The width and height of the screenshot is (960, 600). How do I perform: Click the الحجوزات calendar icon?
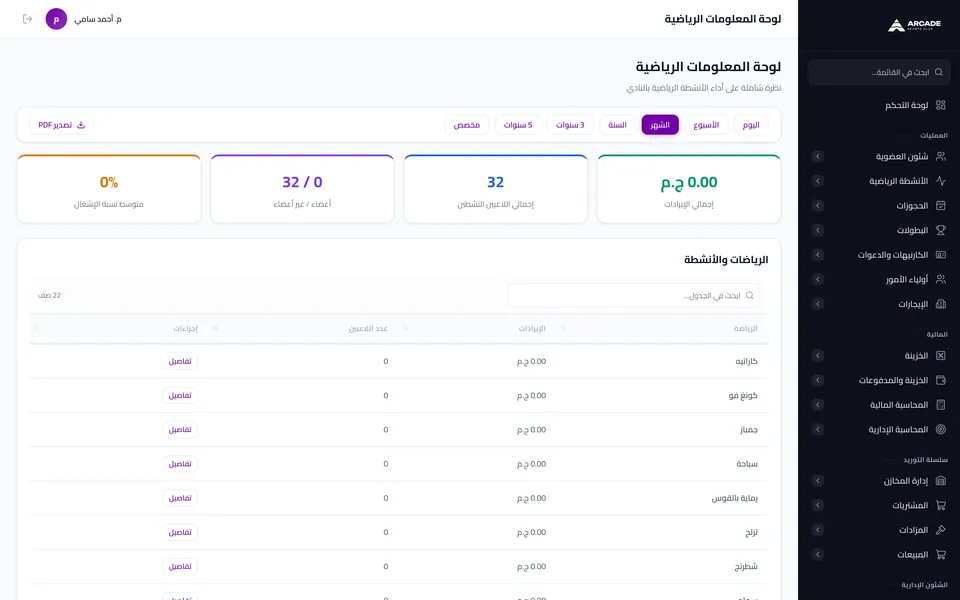coord(941,206)
